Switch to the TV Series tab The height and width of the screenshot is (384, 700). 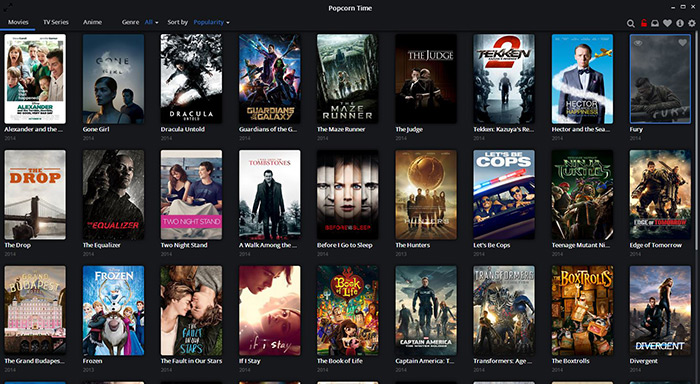56,22
